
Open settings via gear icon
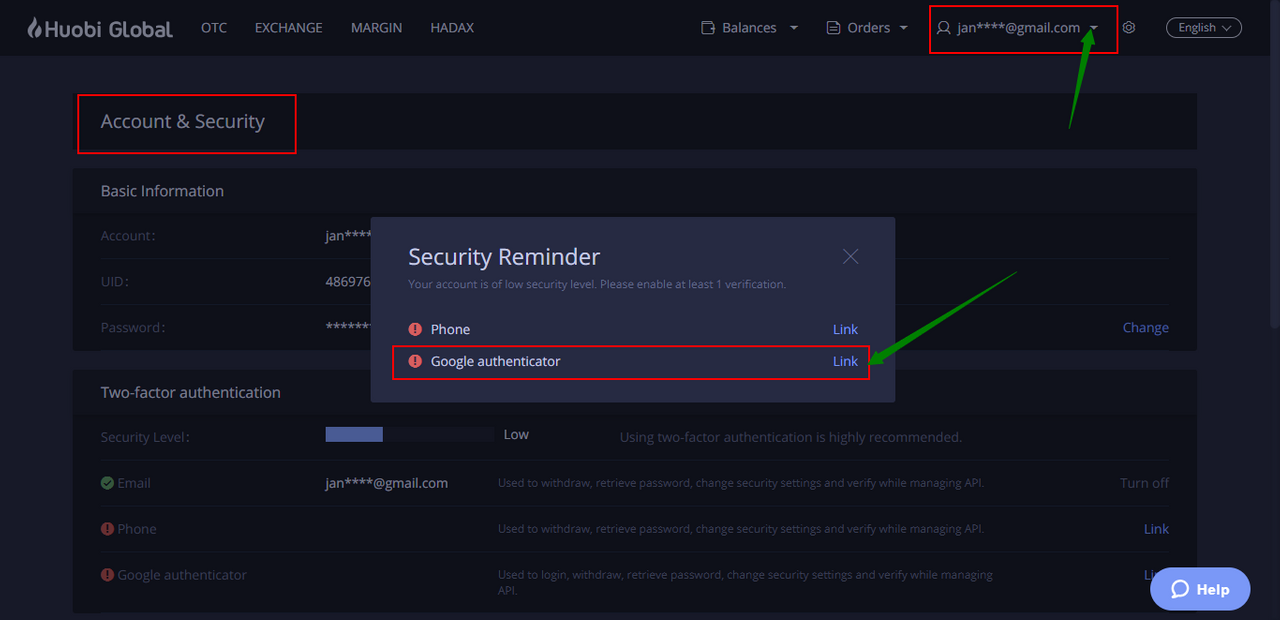click(1129, 28)
